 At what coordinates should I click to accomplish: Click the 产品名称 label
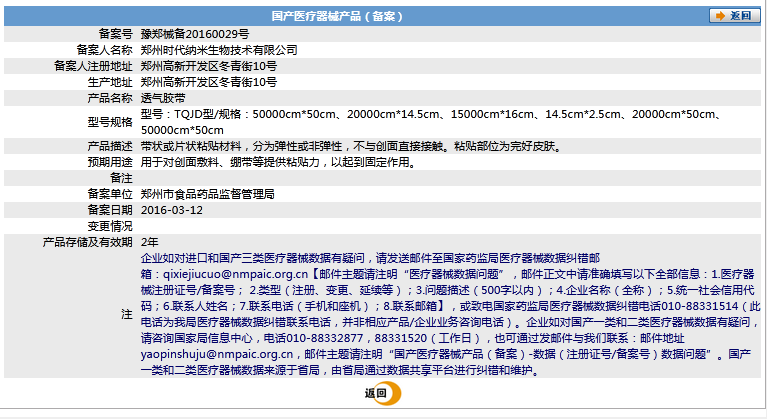[x=110, y=98]
